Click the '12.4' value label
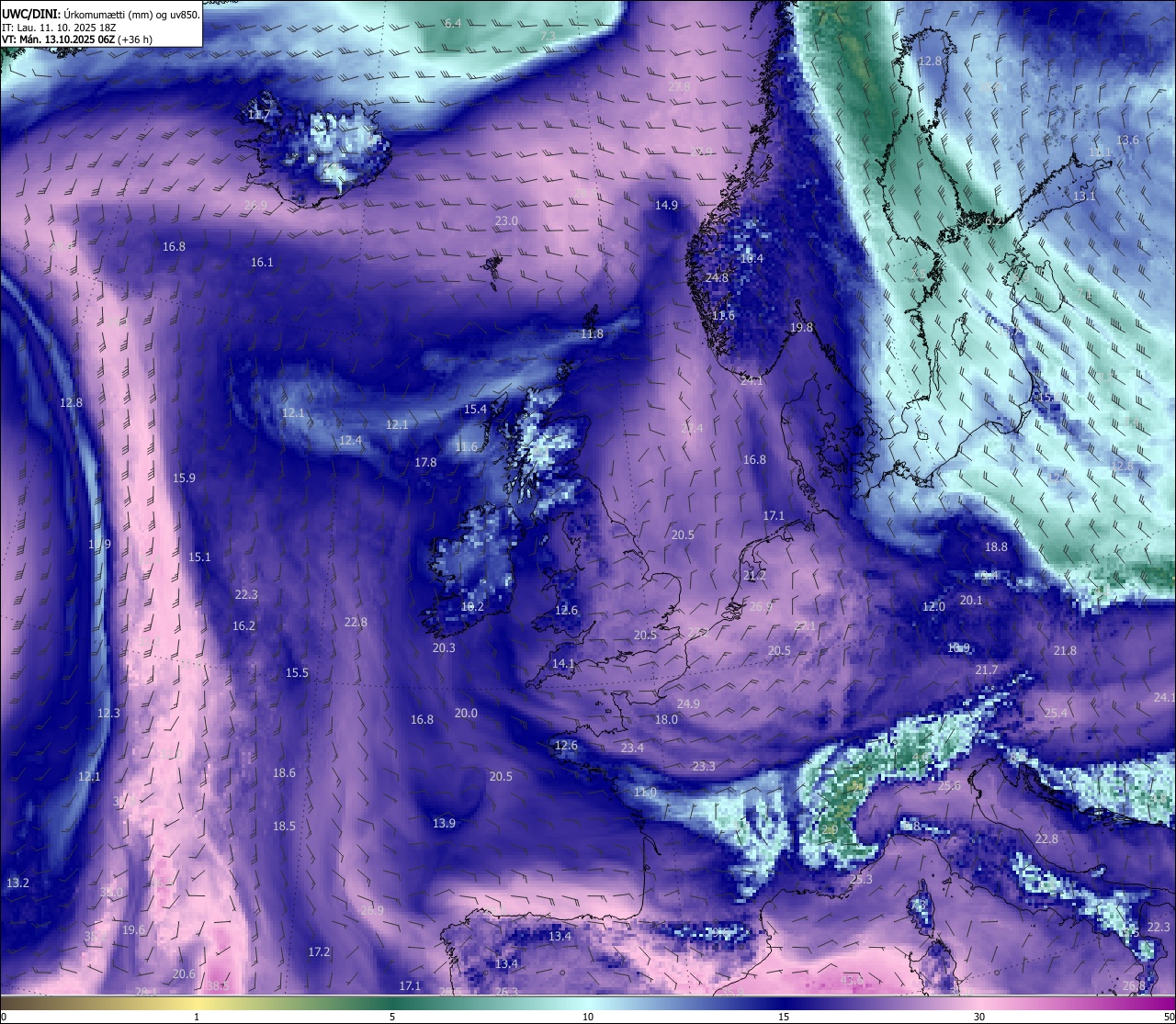The height and width of the screenshot is (1024, 1176). [350, 440]
